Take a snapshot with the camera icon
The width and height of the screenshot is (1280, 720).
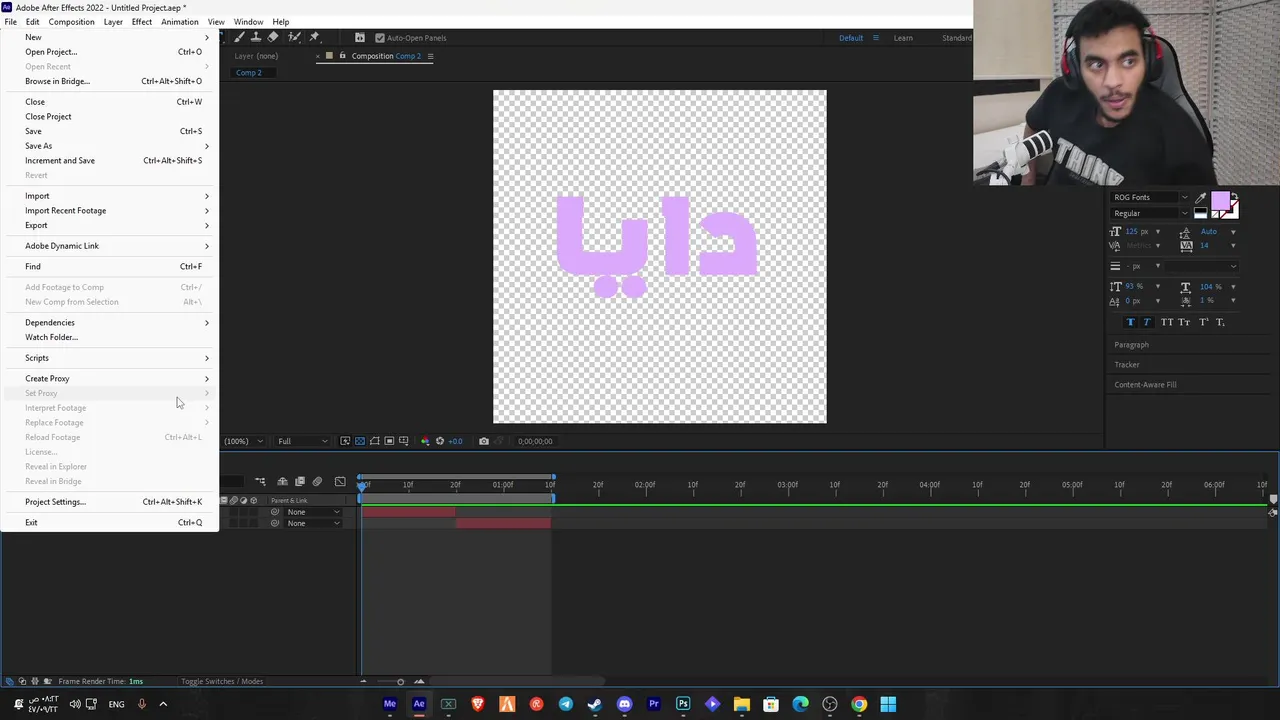tap(484, 441)
